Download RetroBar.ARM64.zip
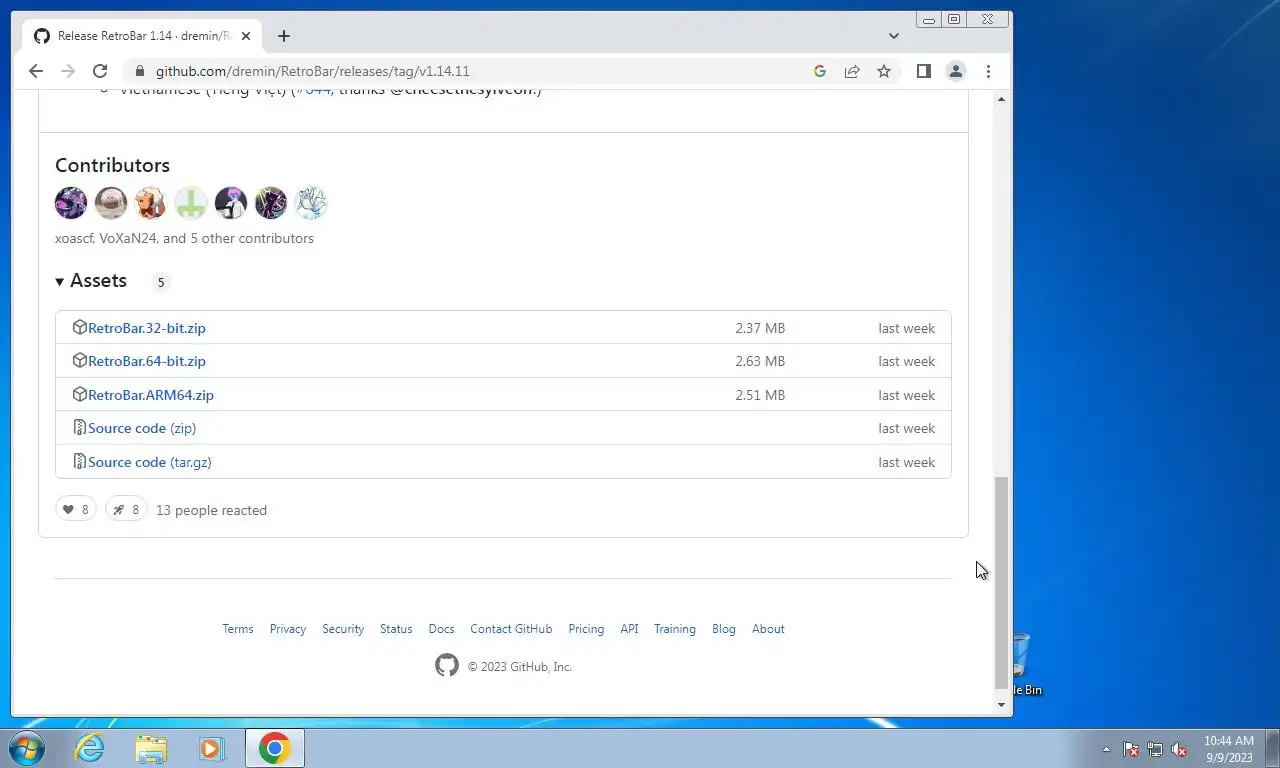 coord(151,395)
